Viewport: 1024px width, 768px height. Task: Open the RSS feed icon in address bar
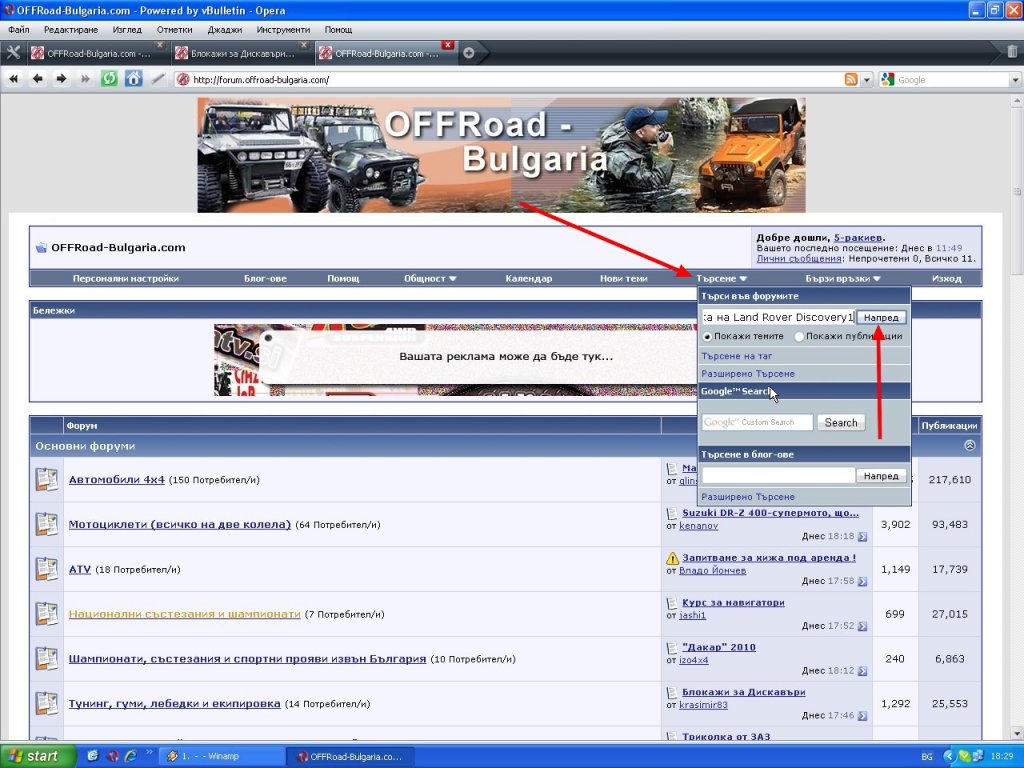(851, 80)
